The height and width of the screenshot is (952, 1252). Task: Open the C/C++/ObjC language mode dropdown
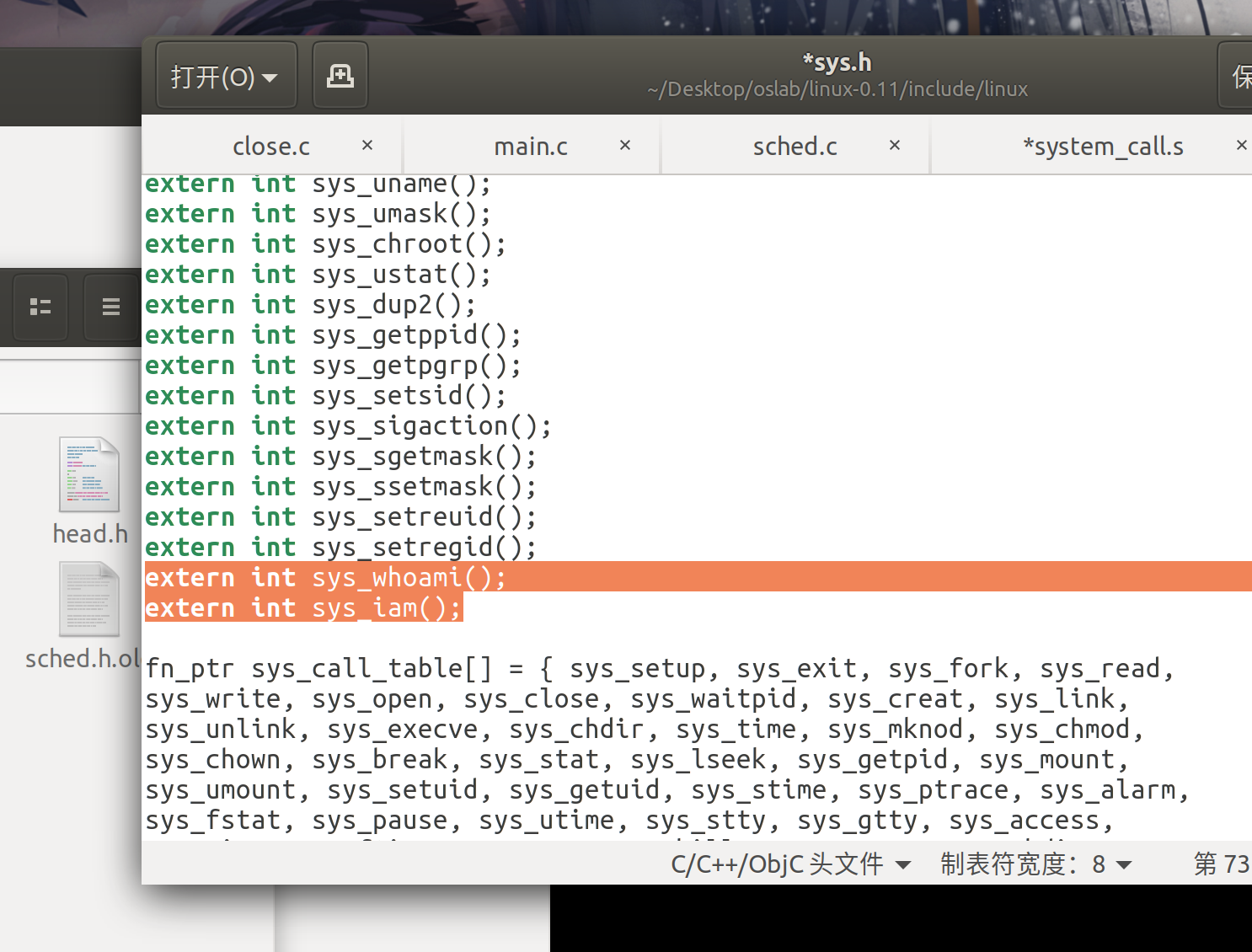[790, 864]
